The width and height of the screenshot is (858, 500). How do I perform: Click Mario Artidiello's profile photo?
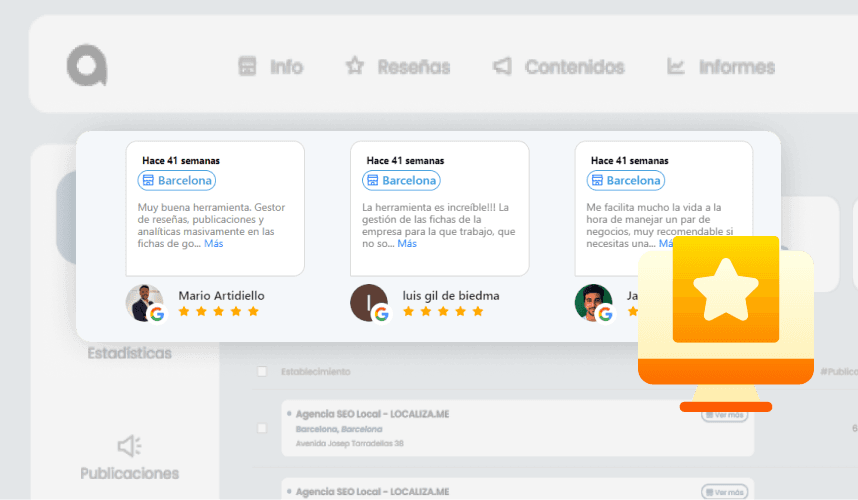pyautogui.click(x=143, y=302)
